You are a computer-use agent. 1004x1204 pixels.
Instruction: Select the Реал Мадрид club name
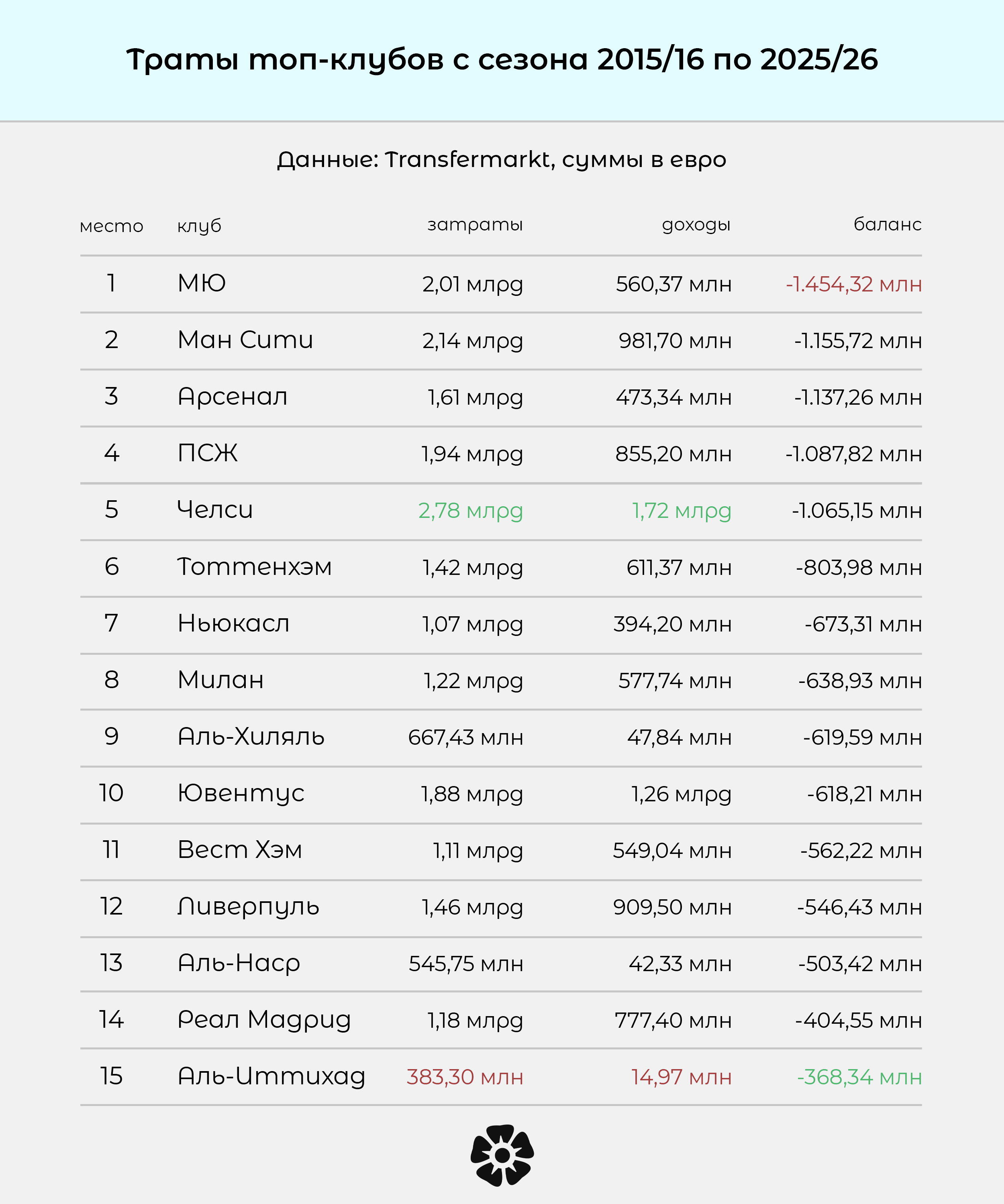pyautogui.click(x=264, y=1019)
